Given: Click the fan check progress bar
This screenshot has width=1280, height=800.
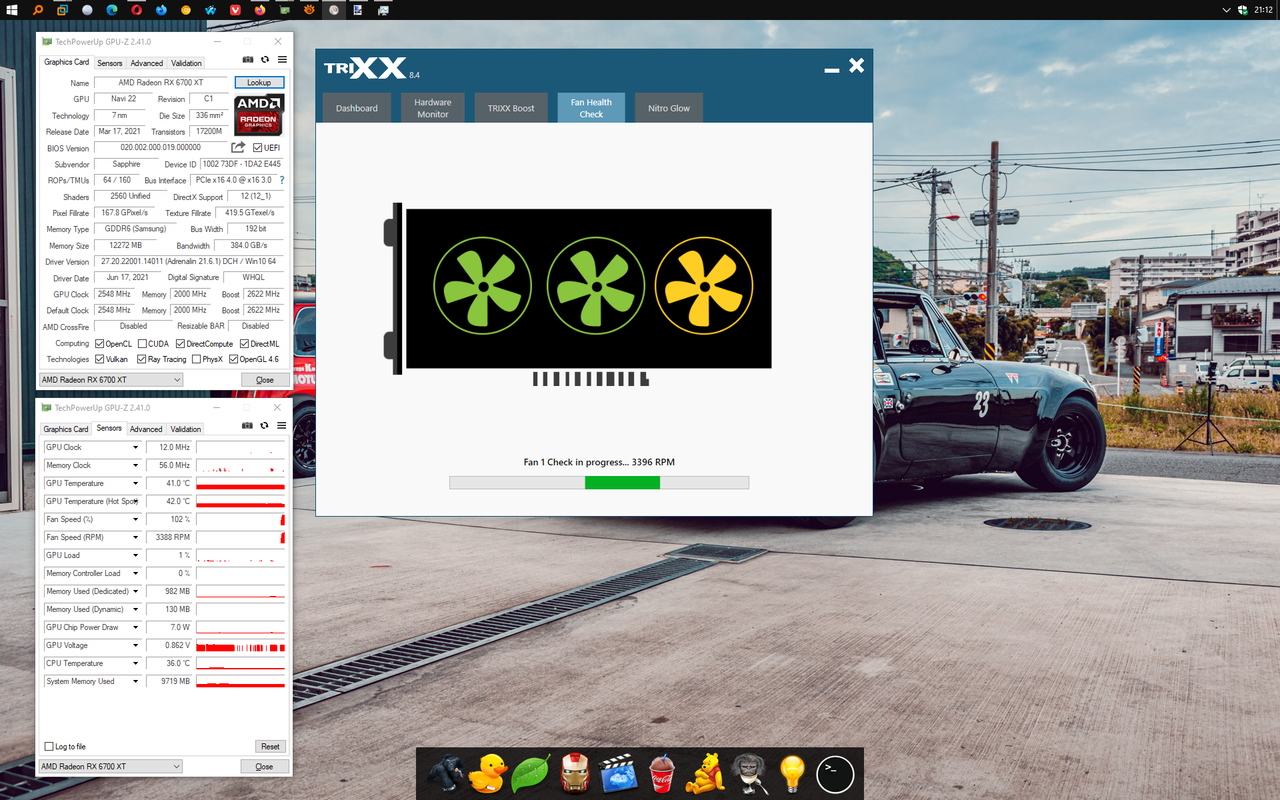Looking at the screenshot, I should [x=599, y=482].
